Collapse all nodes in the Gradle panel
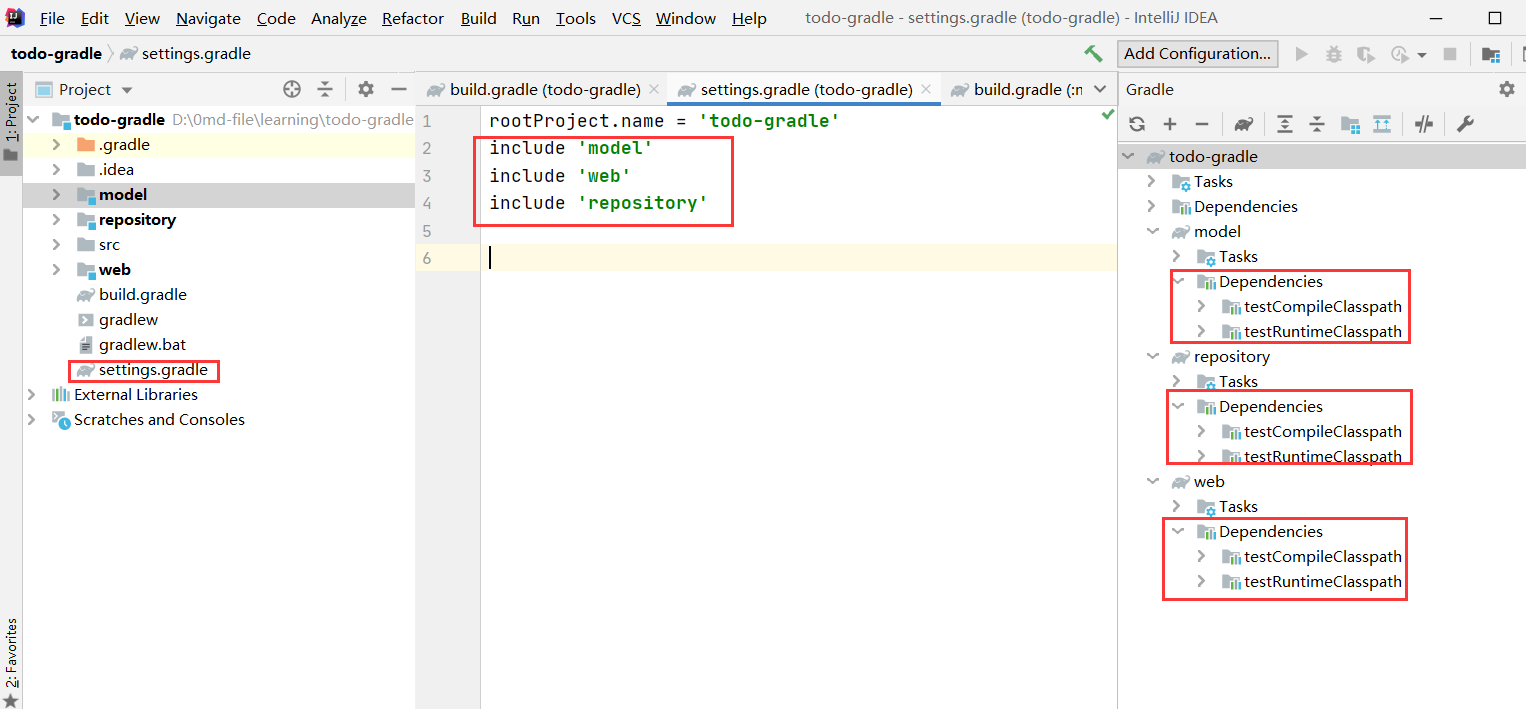 tap(1317, 123)
